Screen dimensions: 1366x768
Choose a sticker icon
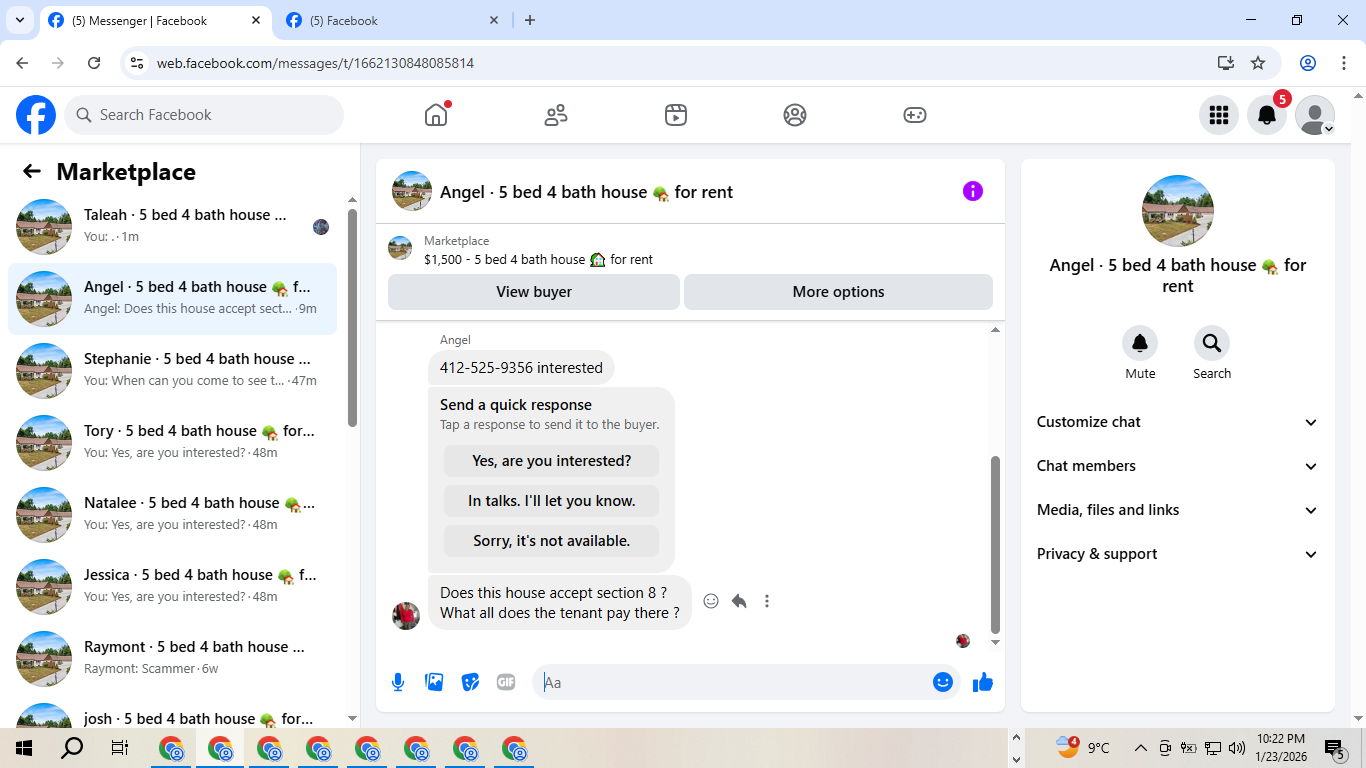pyautogui.click(x=470, y=682)
